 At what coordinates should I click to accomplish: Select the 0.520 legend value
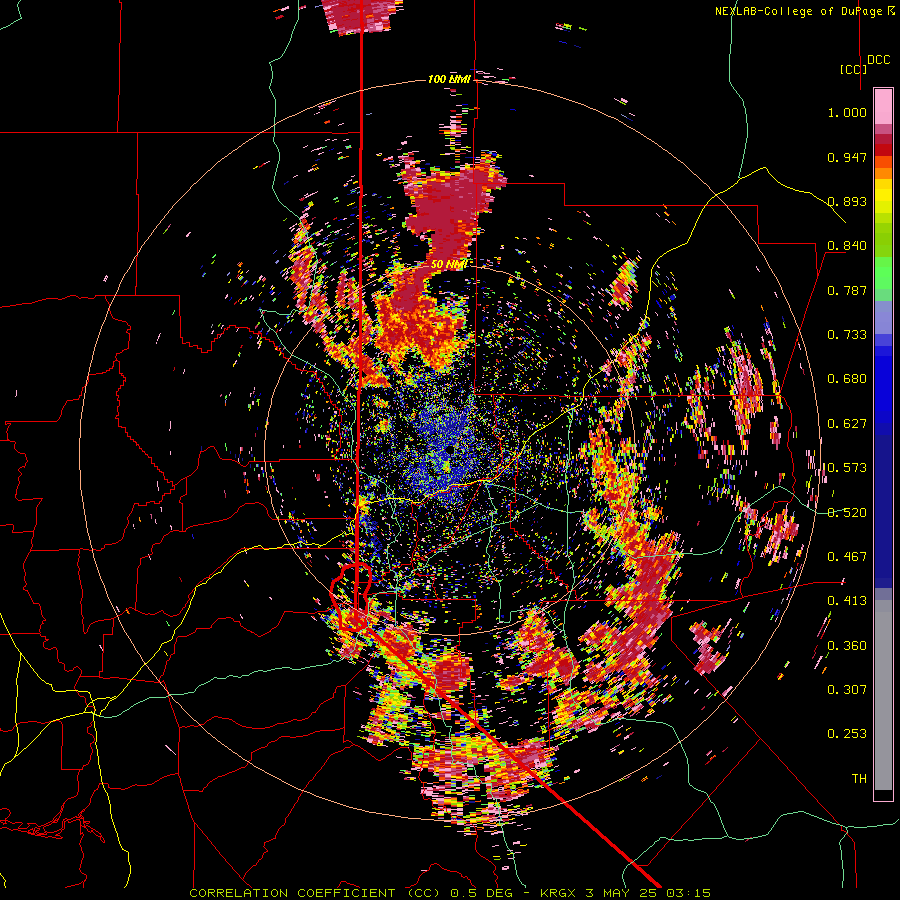(847, 513)
